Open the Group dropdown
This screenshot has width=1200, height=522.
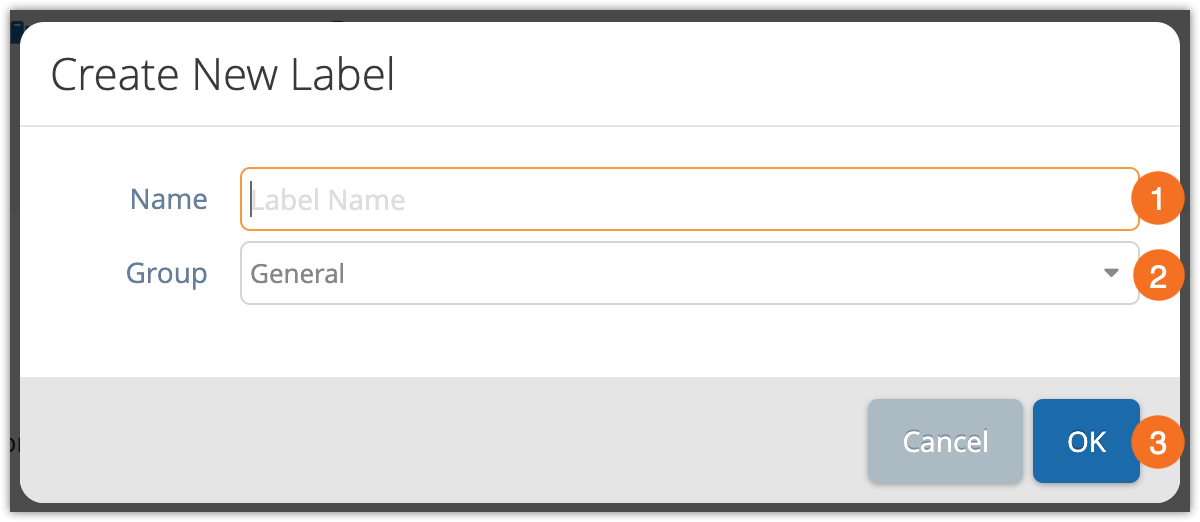[x=689, y=273]
